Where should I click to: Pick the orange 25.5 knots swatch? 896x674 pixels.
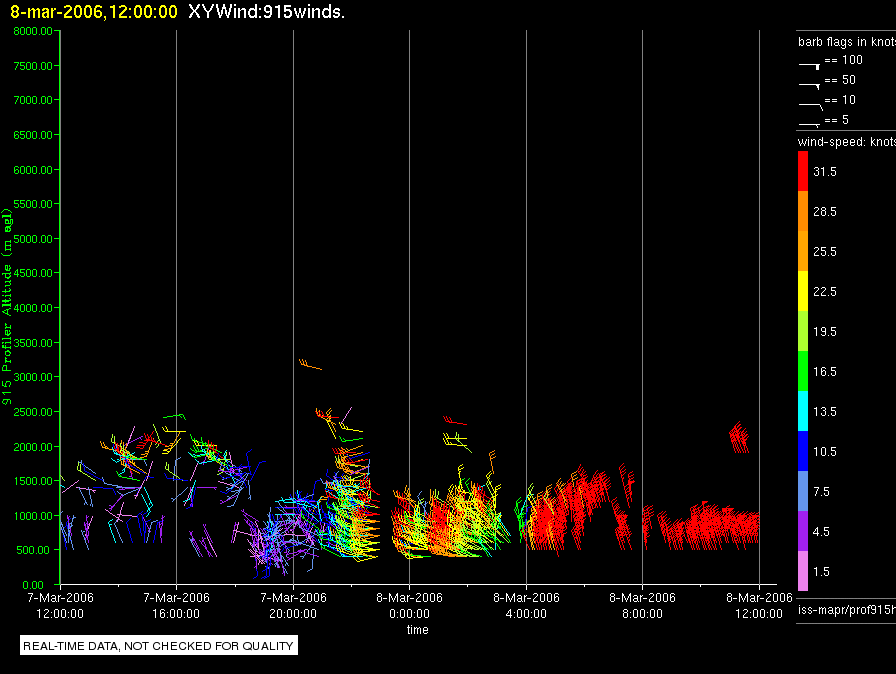pos(803,251)
